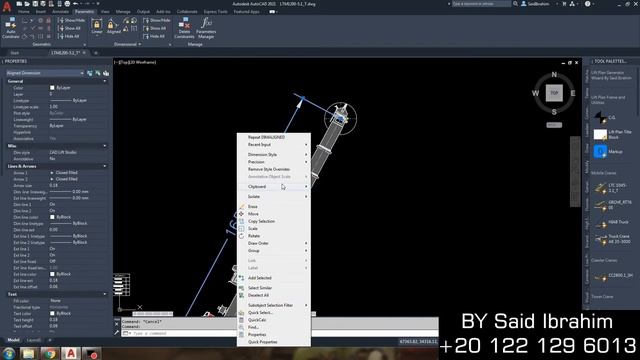This screenshot has width=640, height=360.
Task: Collapse the General properties section
Action: (x=105, y=81)
